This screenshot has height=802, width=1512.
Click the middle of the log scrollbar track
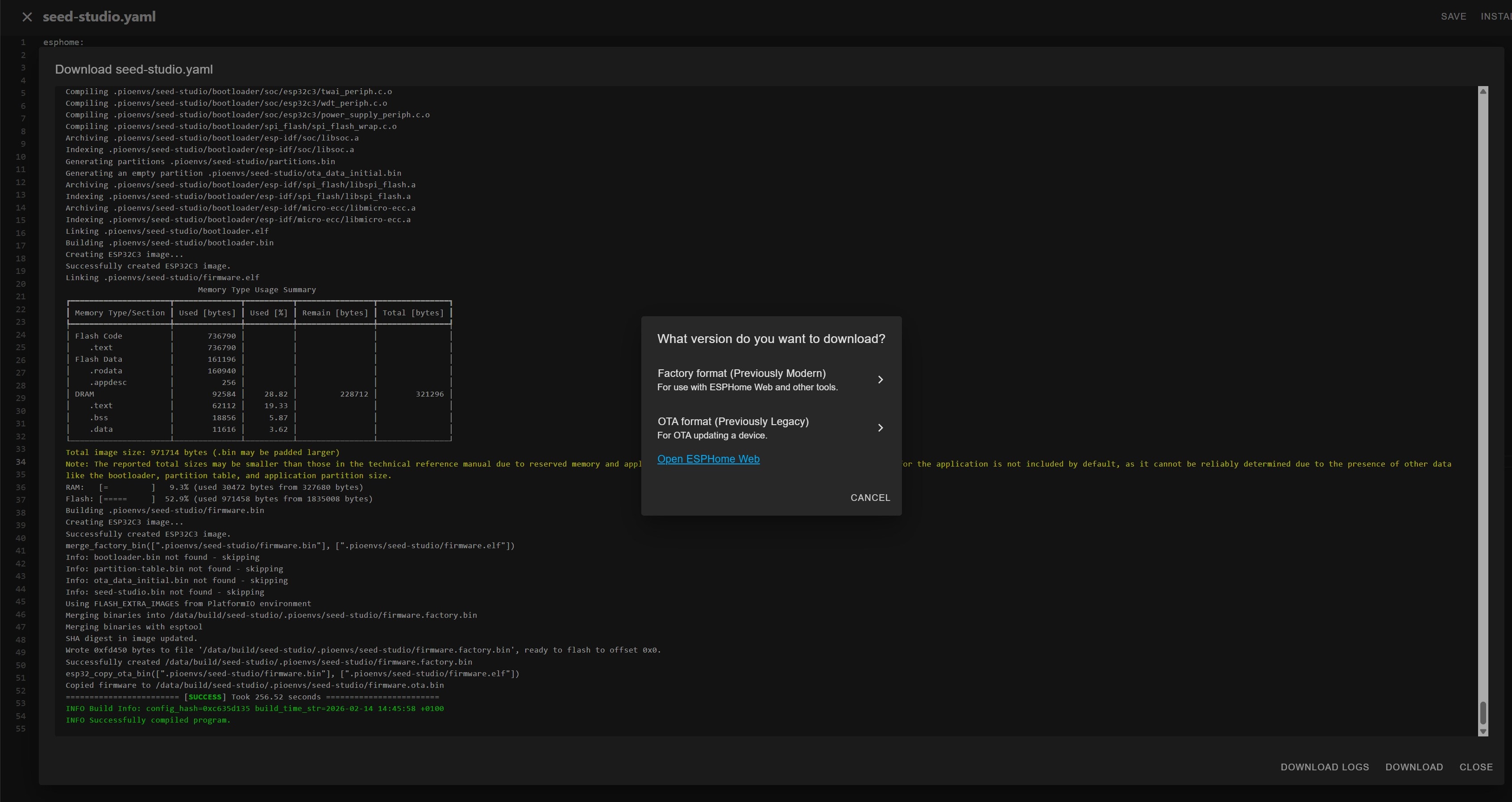pyautogui.click(x=1483, y=411)
